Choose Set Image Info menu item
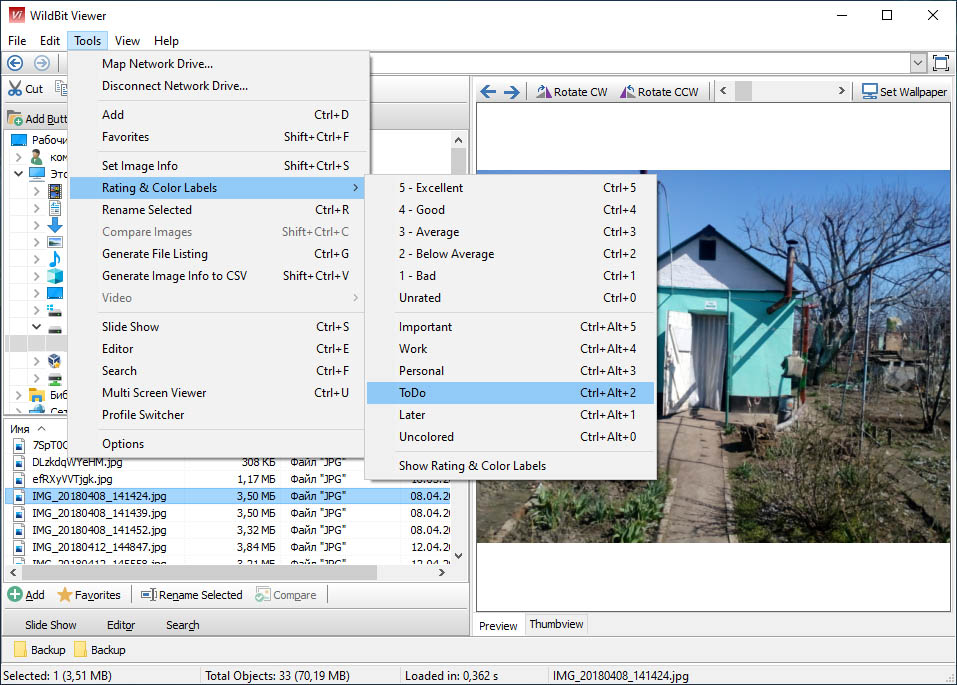This screenshot has width=957, height=685. pos(218,165)
